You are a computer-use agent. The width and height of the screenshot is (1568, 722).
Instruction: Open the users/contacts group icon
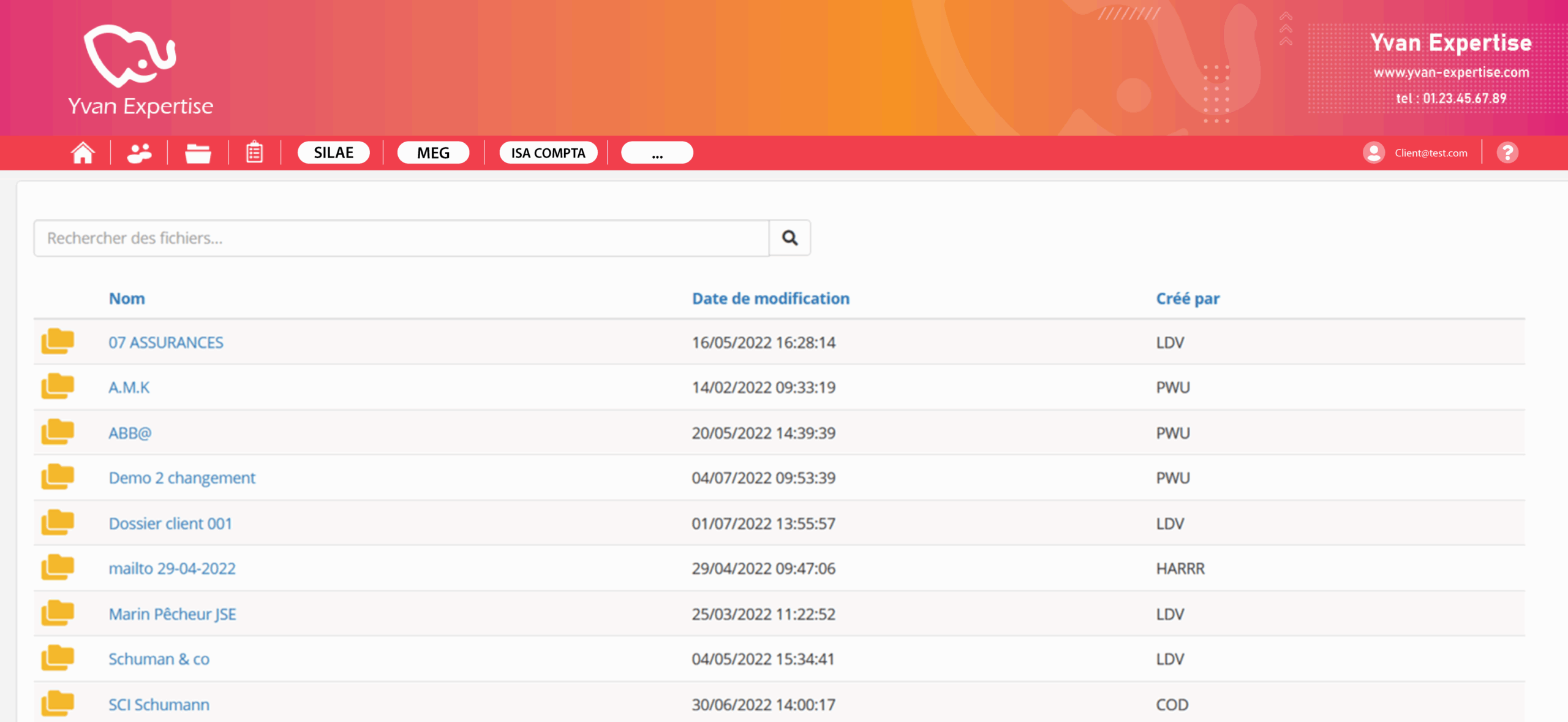(139, 153)
